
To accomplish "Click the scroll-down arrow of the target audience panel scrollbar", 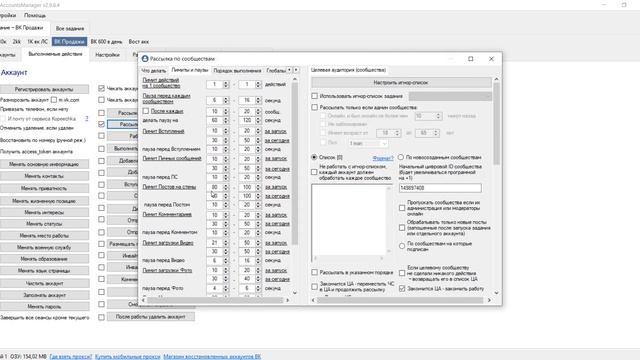I will coord(496,293).
